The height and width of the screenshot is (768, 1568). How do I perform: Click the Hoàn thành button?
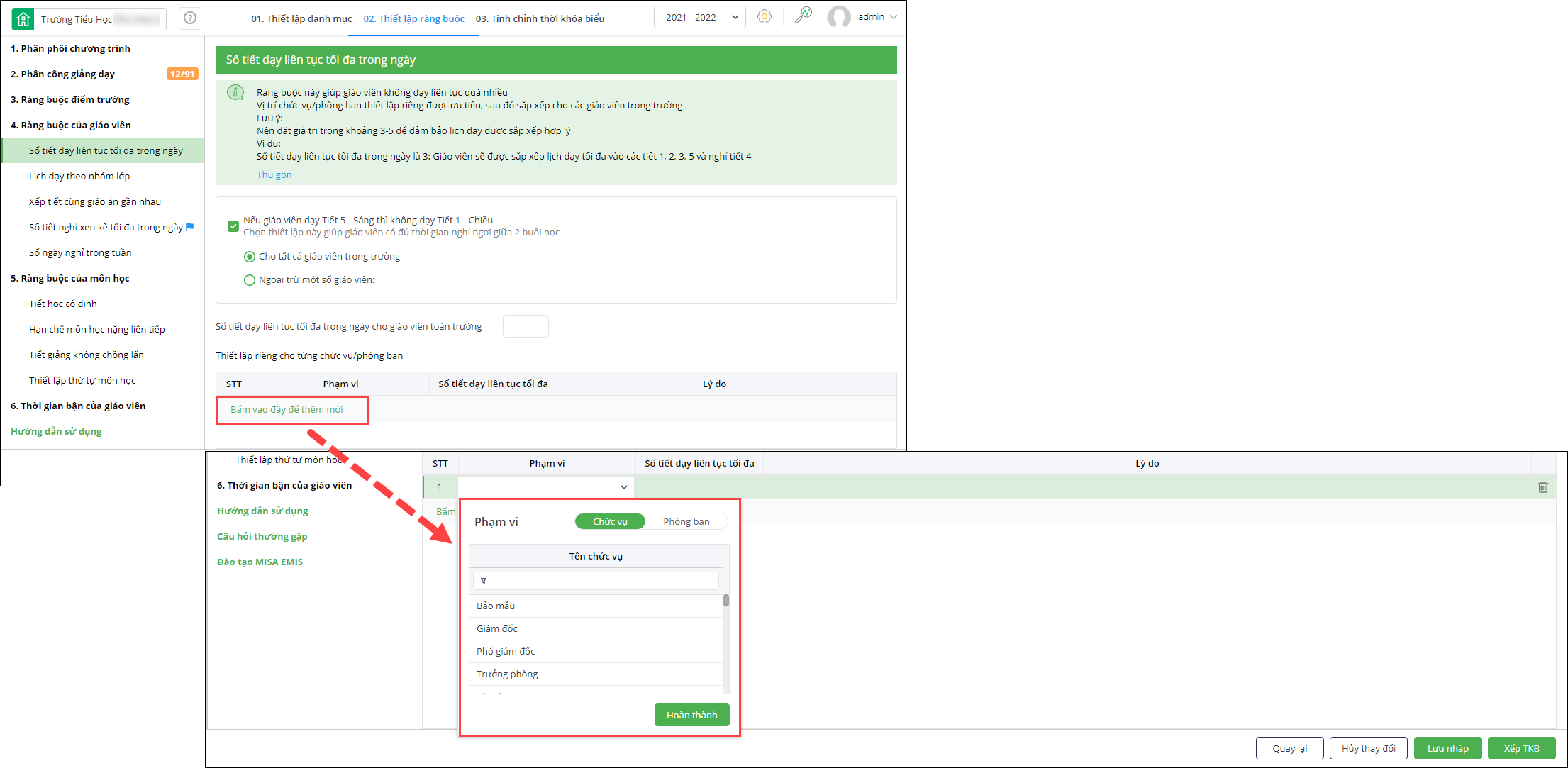(691, 715)
